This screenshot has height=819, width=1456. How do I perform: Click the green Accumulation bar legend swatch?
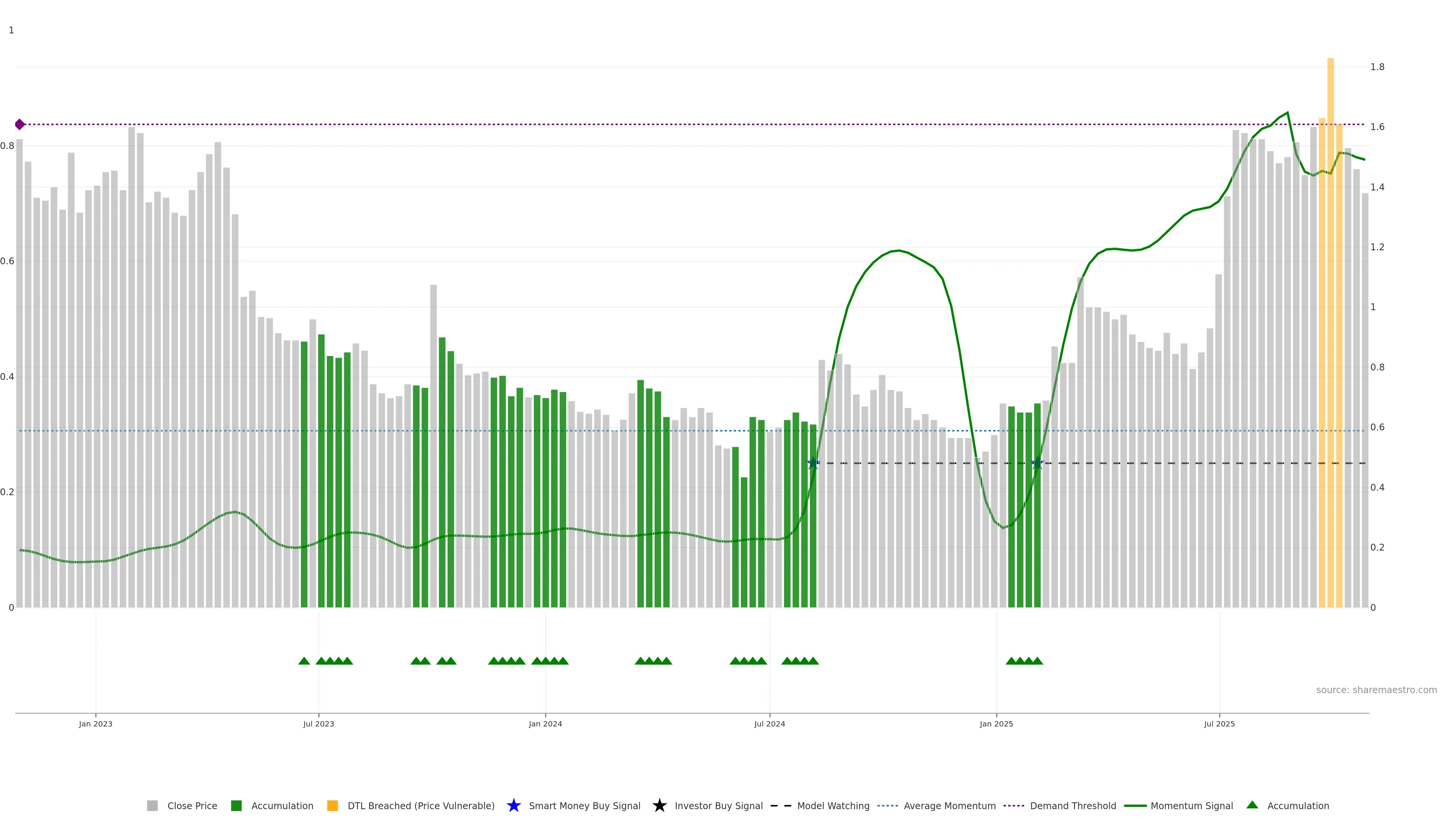(x=236, y=805)
